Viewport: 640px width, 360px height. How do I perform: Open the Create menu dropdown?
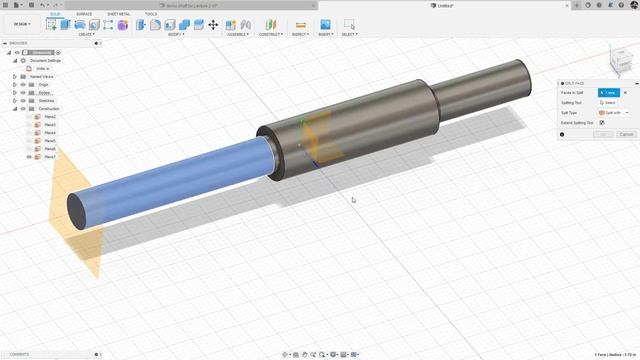point(87,35)
